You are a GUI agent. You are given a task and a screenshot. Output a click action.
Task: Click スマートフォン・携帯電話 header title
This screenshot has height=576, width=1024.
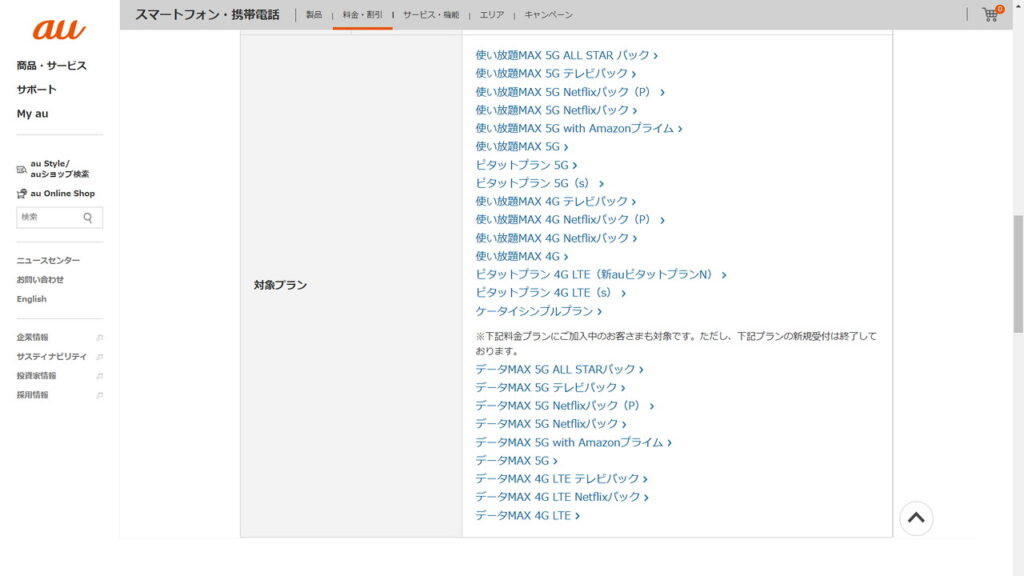pos(207,14)
